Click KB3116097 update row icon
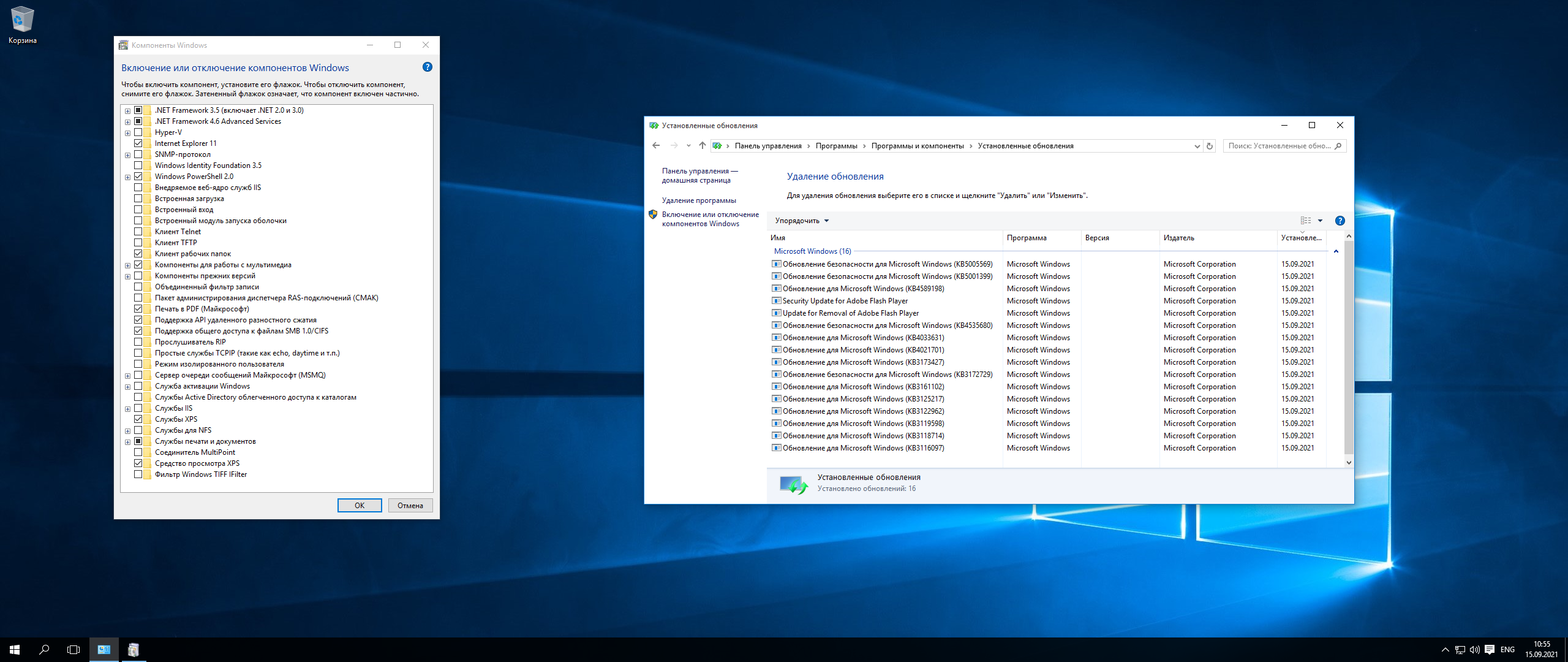1568x662 pixels. [776, 448]
